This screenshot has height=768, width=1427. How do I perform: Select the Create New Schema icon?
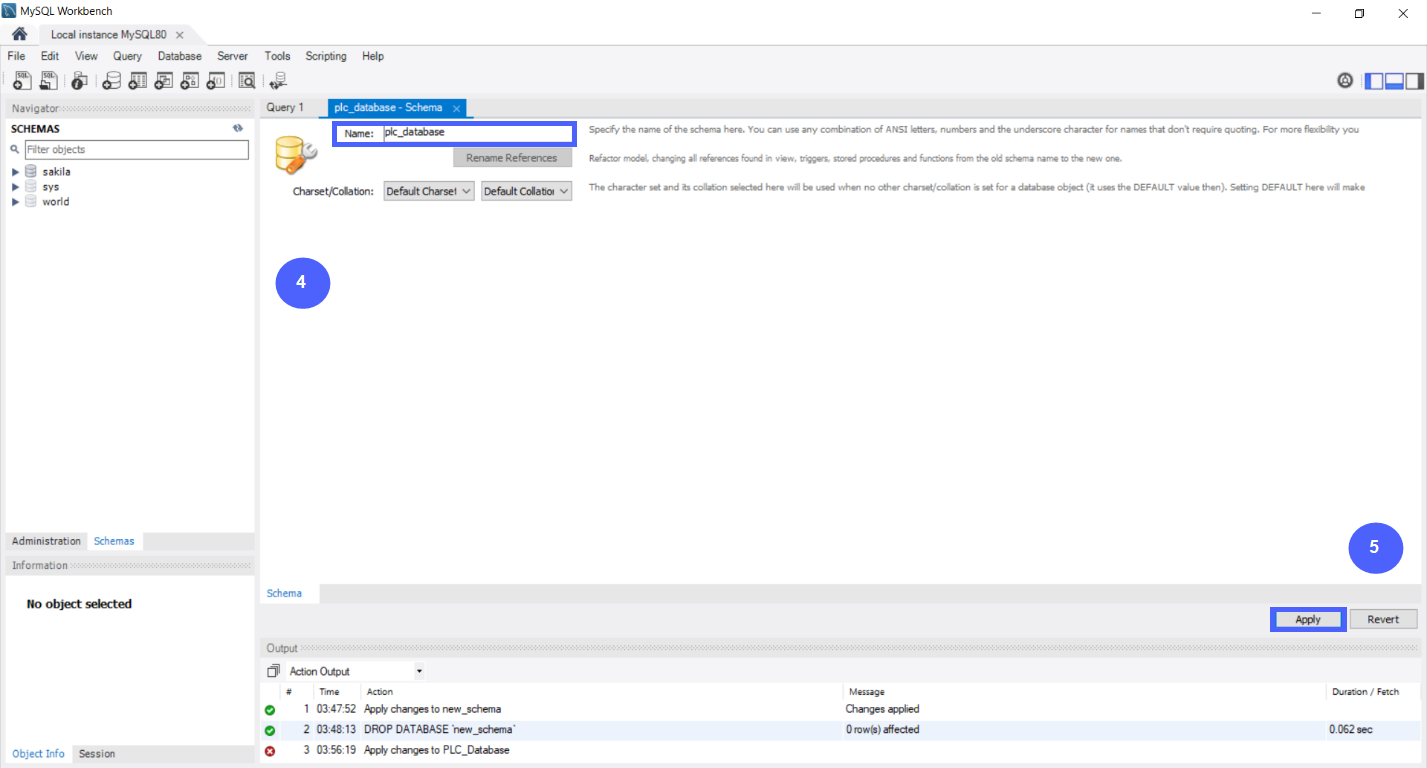[112, 80]
